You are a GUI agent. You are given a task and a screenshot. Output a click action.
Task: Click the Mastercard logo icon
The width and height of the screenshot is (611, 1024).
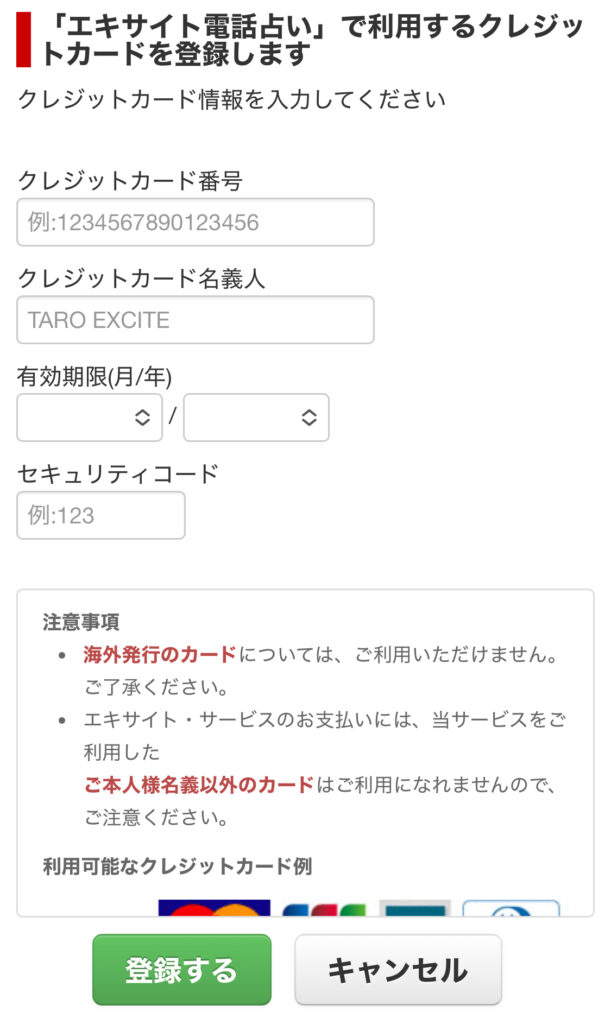(214, 908)
